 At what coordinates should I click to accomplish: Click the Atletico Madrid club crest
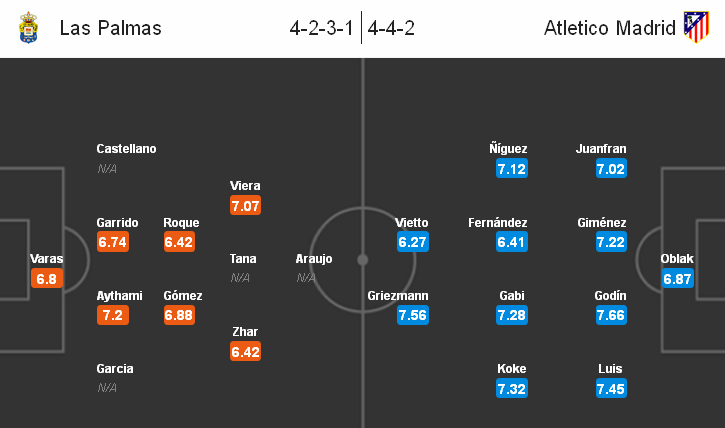(x=696, y=27)
